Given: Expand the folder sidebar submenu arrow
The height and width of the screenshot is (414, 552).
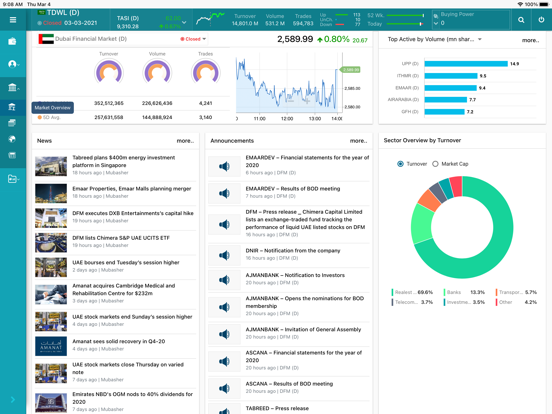Looking at the screenshot, I should click(18, 180).
